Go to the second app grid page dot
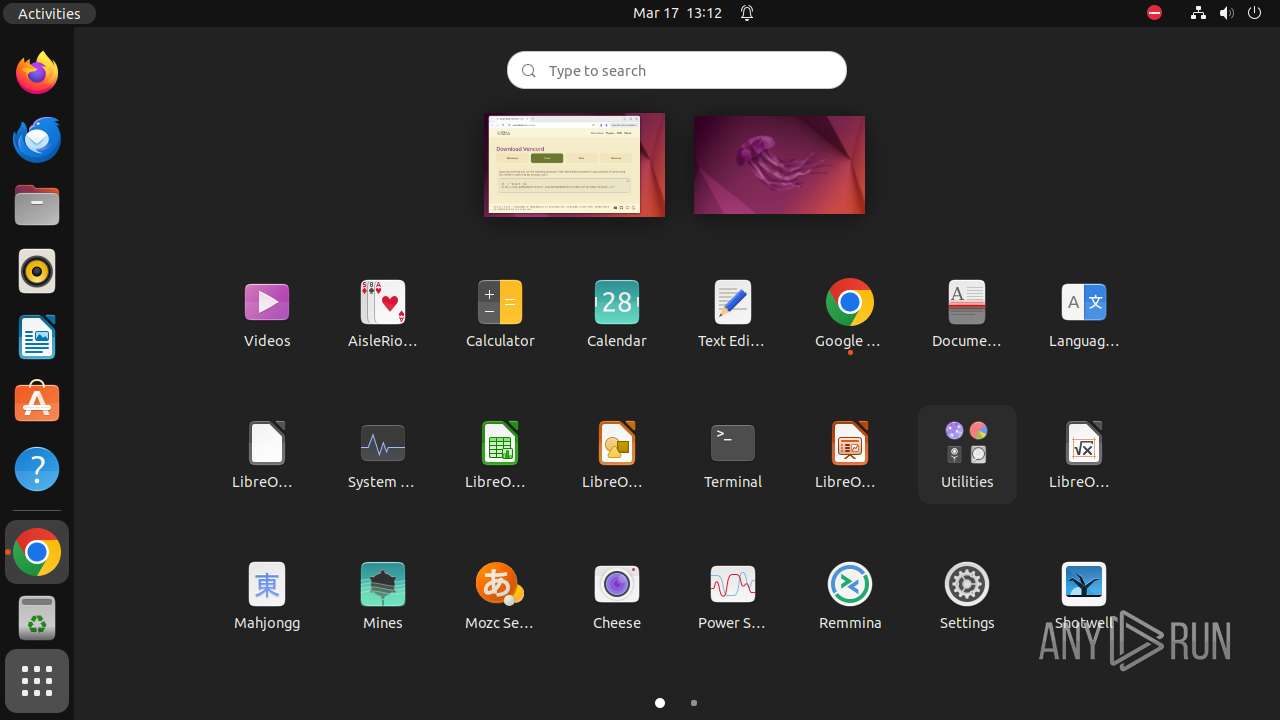Viewport: 1280px width, 720px height. pos(694,703)
